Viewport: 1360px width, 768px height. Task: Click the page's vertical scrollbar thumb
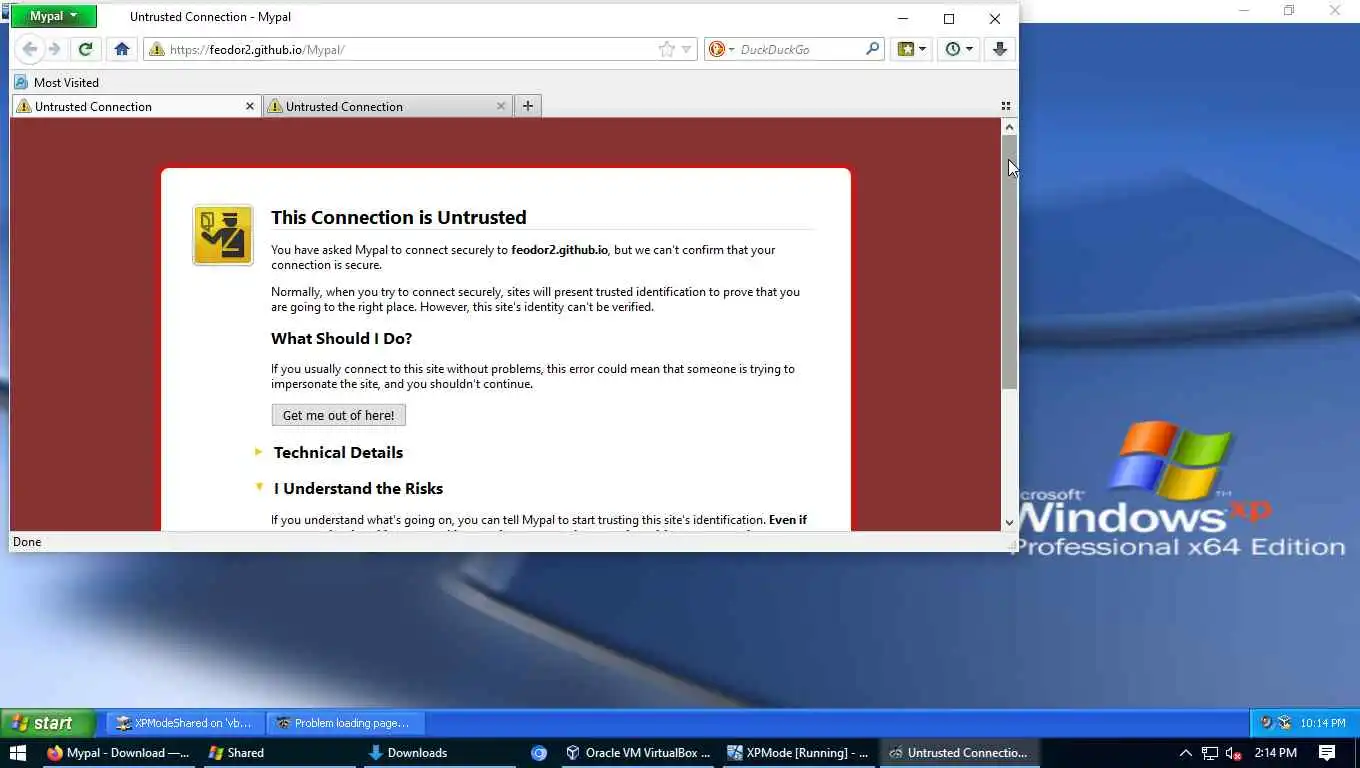1009,262
